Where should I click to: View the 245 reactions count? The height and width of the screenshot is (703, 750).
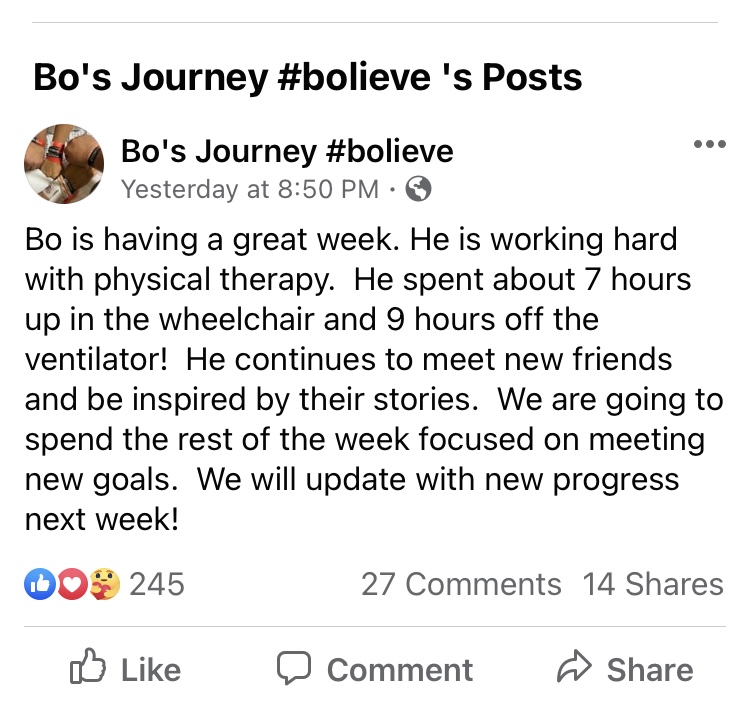pos(157,584)
